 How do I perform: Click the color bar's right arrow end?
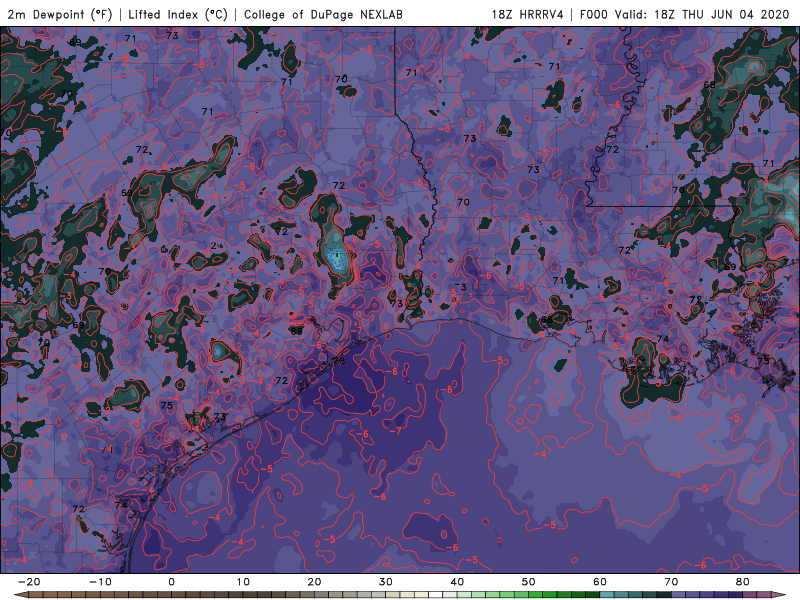779,595
